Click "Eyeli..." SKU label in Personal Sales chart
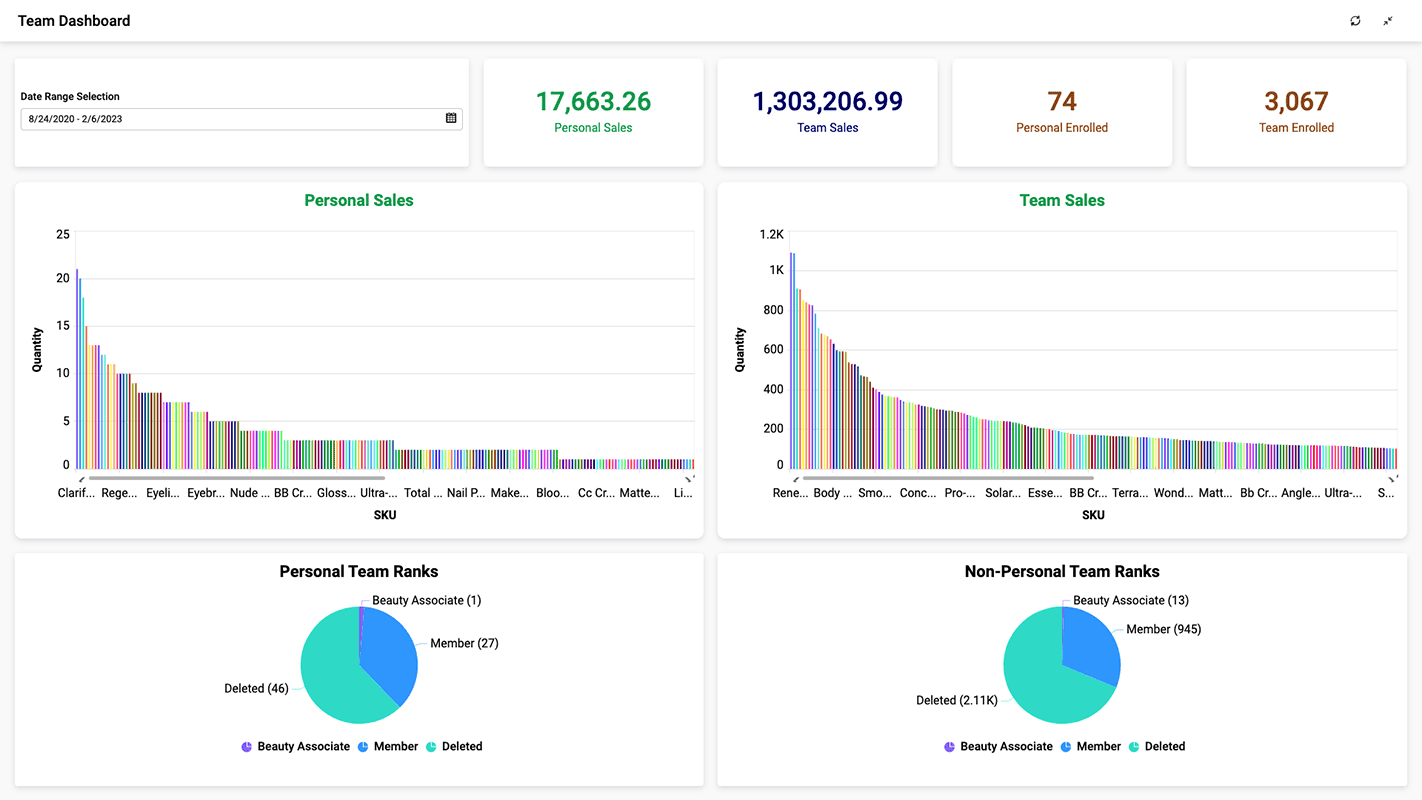This screenshot has width=1422, height=800. (163, 493)
